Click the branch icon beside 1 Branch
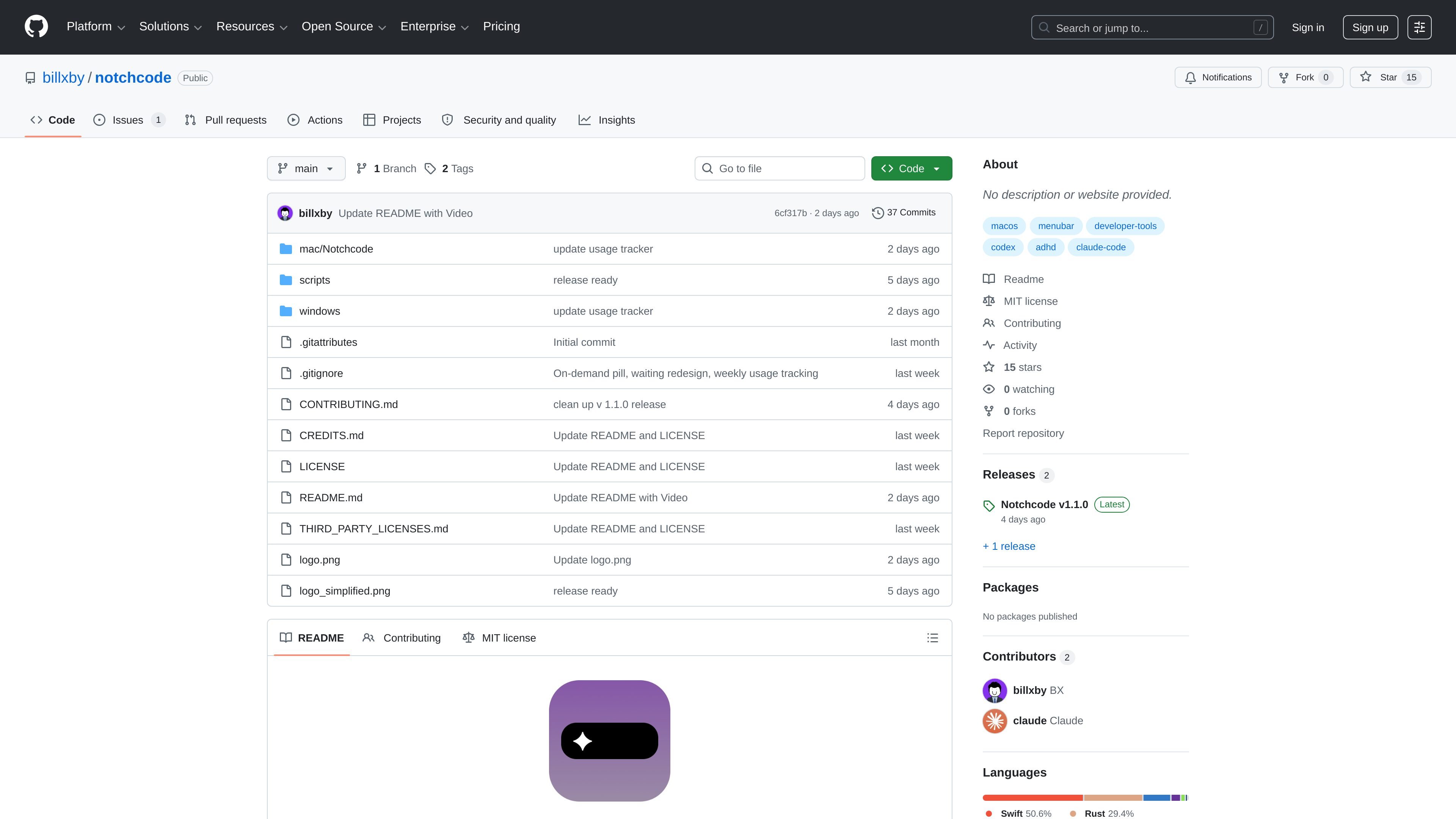Viewport: 1456px width, 819px height. [362, 168]
